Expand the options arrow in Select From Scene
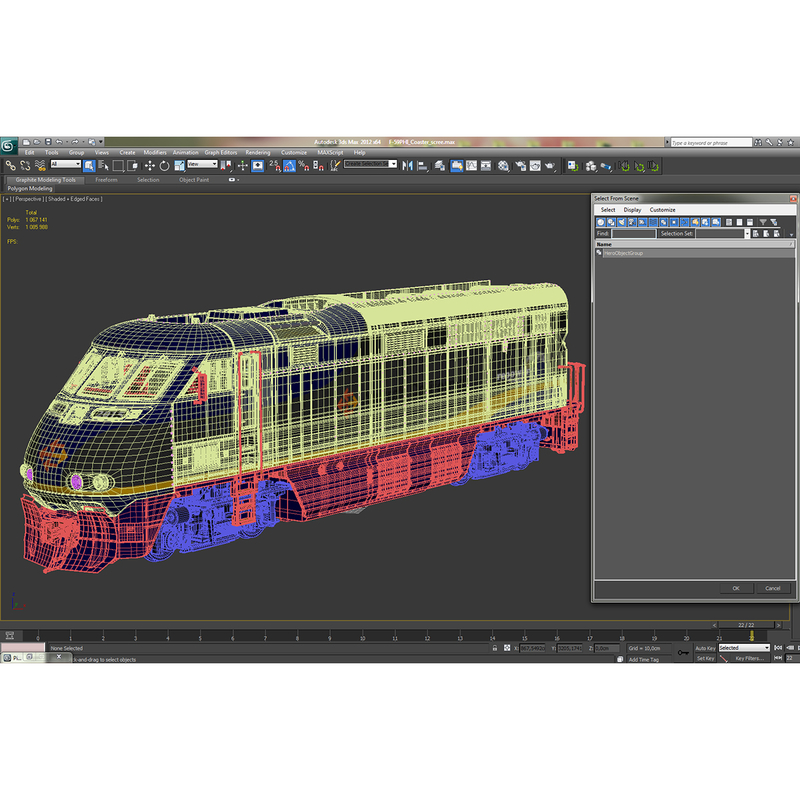Screen dimensions: 800x800 tap(791, 234)
